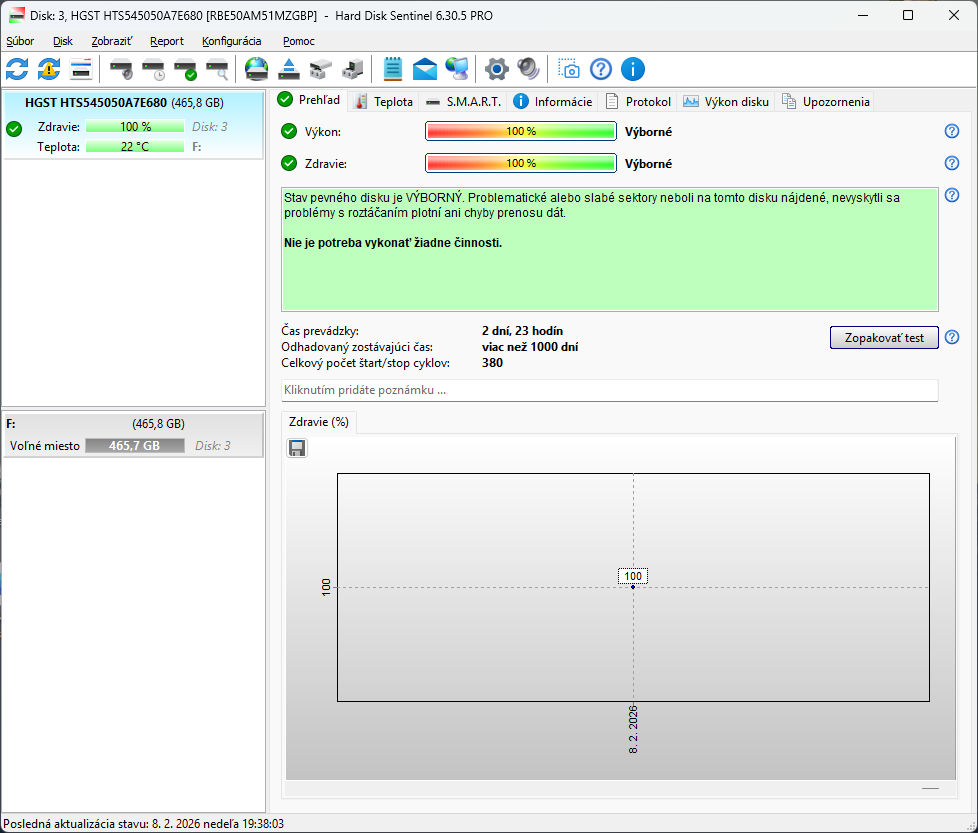This screenshot has width=978, height=833.
Task: Switch to the Výkon disku tab
Action: click(x=726, y=102)
